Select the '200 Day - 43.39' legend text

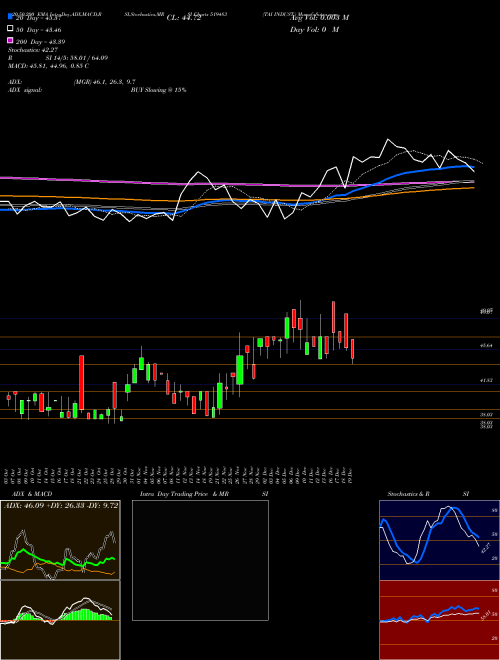click(41, 42)
